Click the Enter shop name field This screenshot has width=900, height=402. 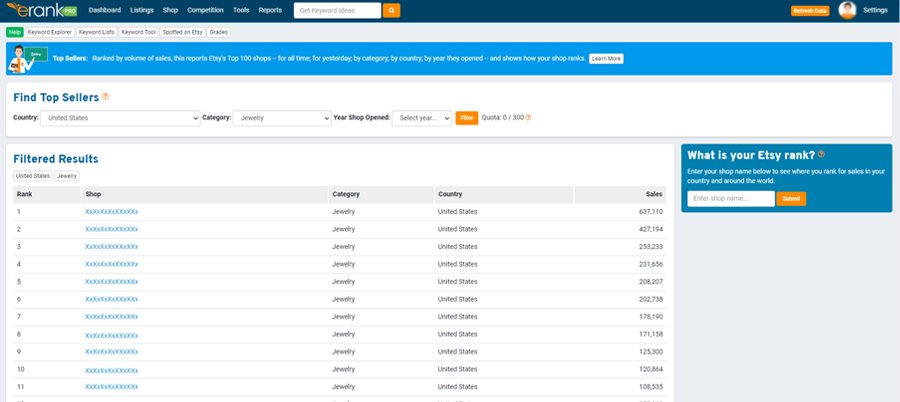click(x=731, y=199)
